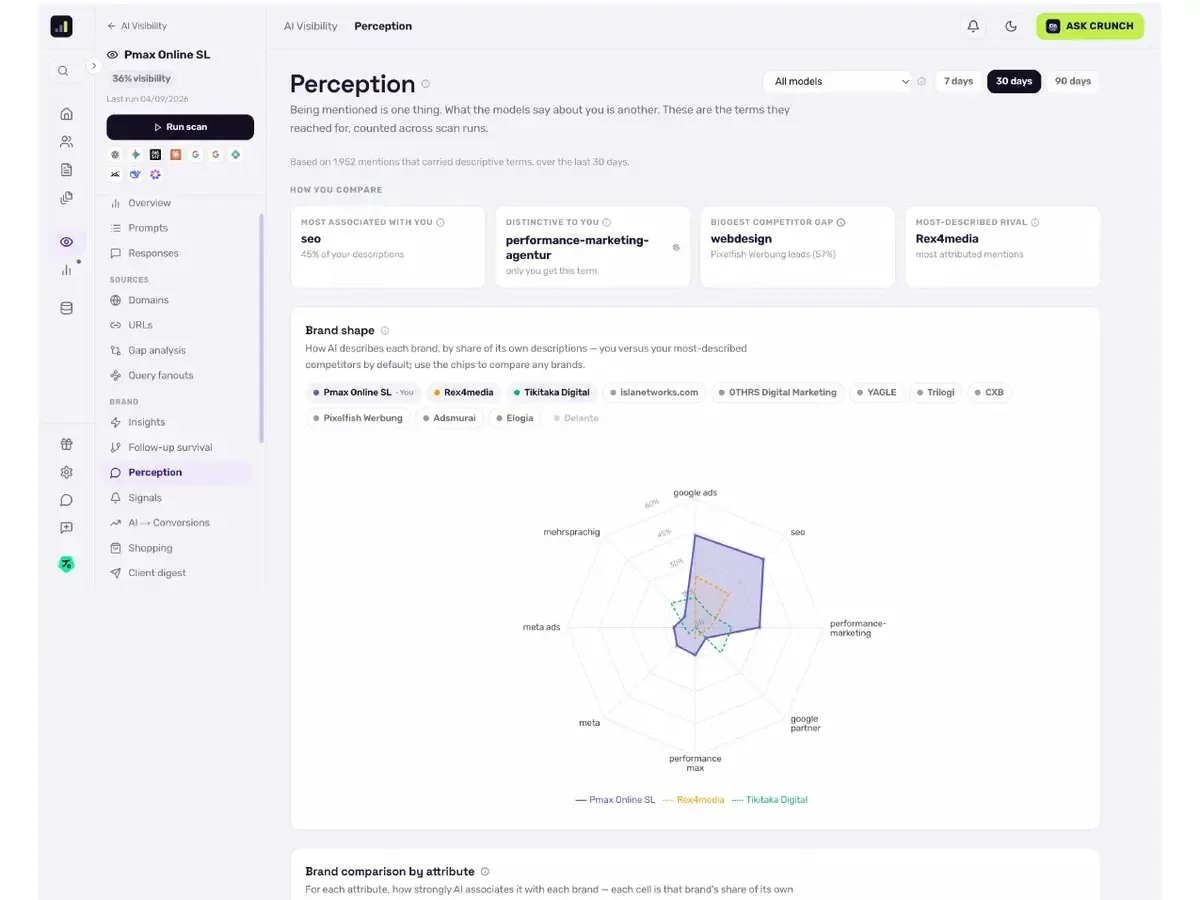
Task: Open the bar chart analytics rail icon
Action: 66,270
